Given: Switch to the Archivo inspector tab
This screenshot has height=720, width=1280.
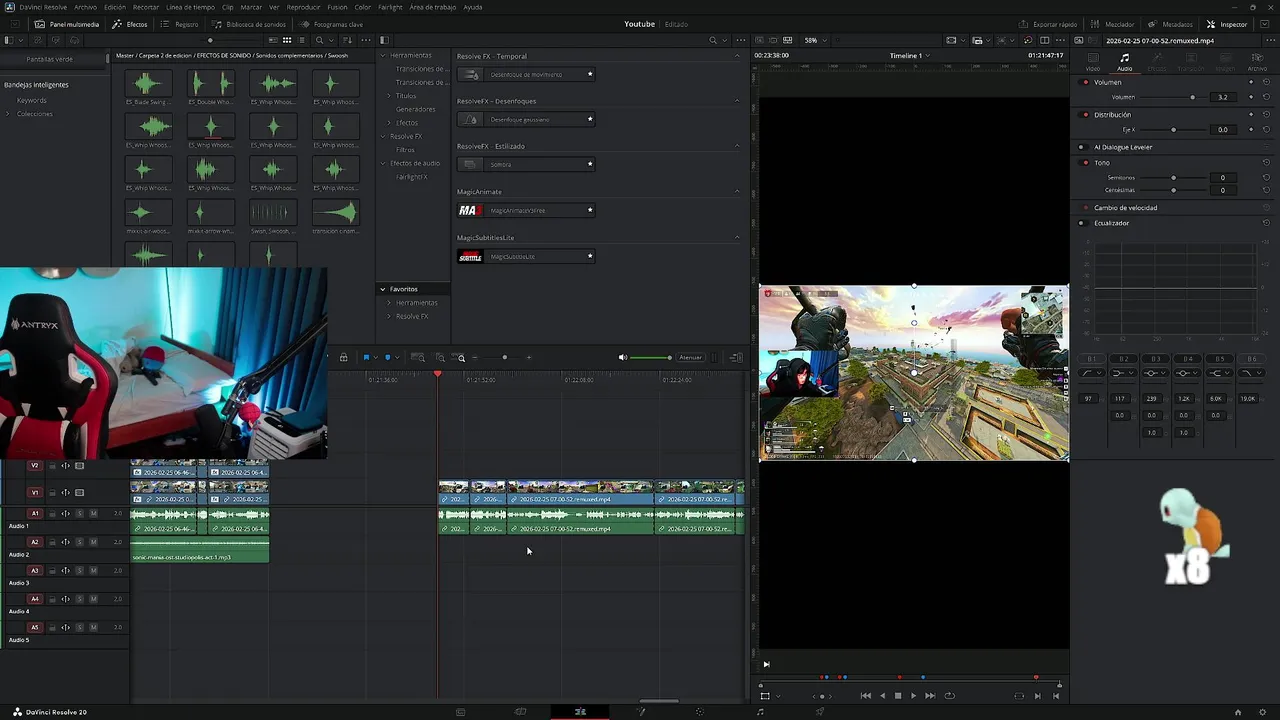Looking at the screenshot, I should click(1257, 62).
